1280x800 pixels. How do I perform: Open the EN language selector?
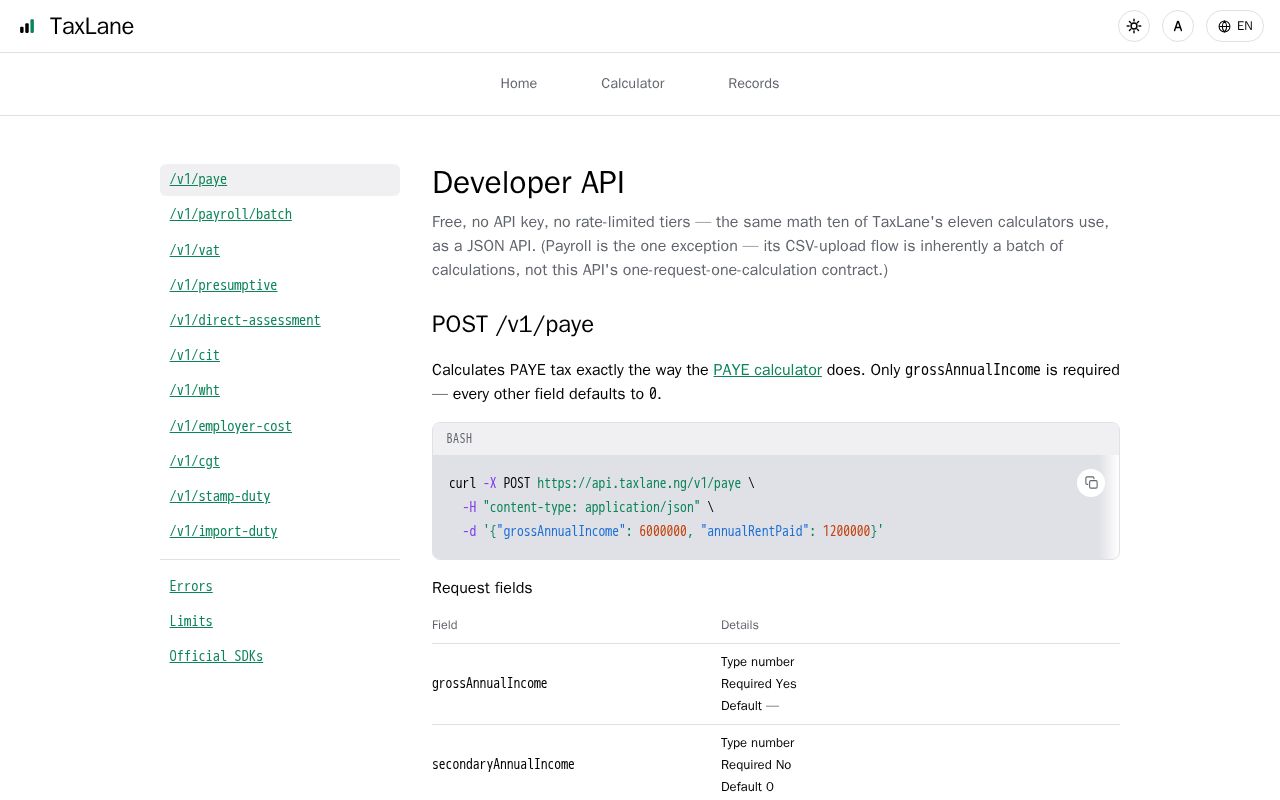pos(1235,26)
